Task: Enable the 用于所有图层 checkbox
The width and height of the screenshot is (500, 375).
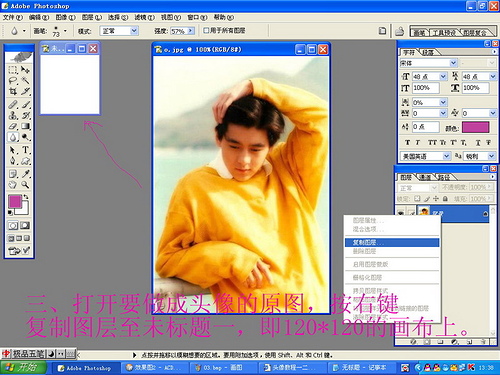Action: tap(206, 31)
